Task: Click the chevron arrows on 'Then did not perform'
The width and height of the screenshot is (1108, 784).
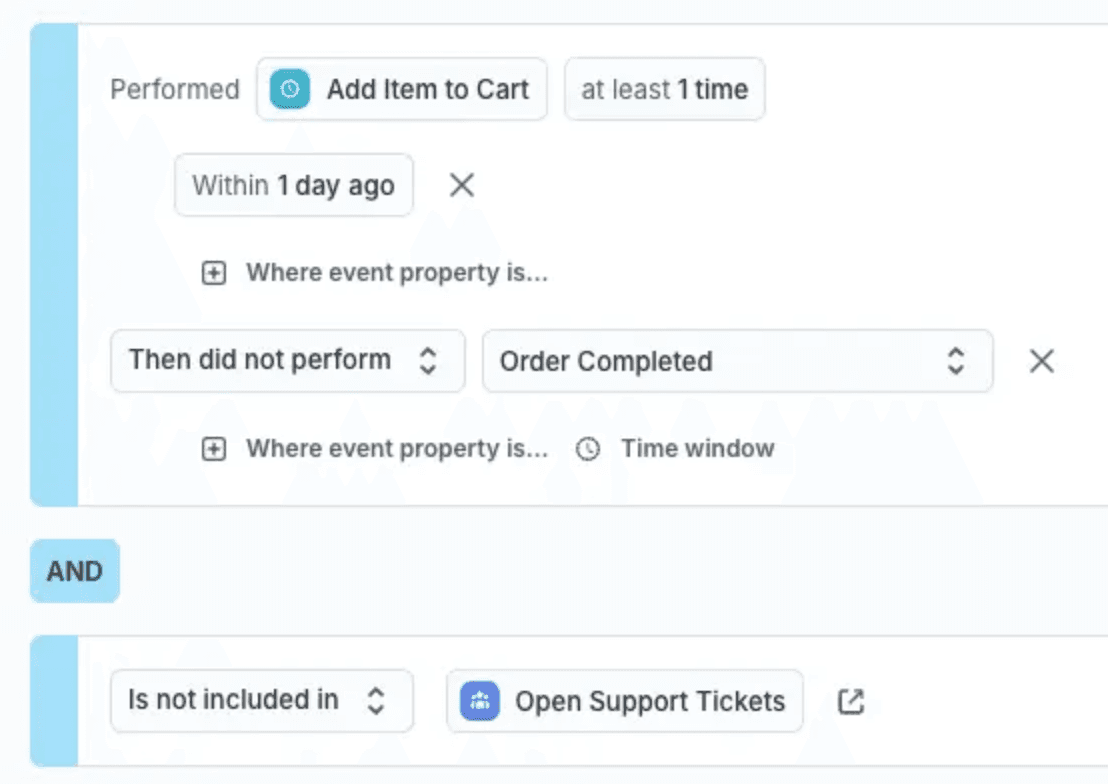Action: [428, 361]
